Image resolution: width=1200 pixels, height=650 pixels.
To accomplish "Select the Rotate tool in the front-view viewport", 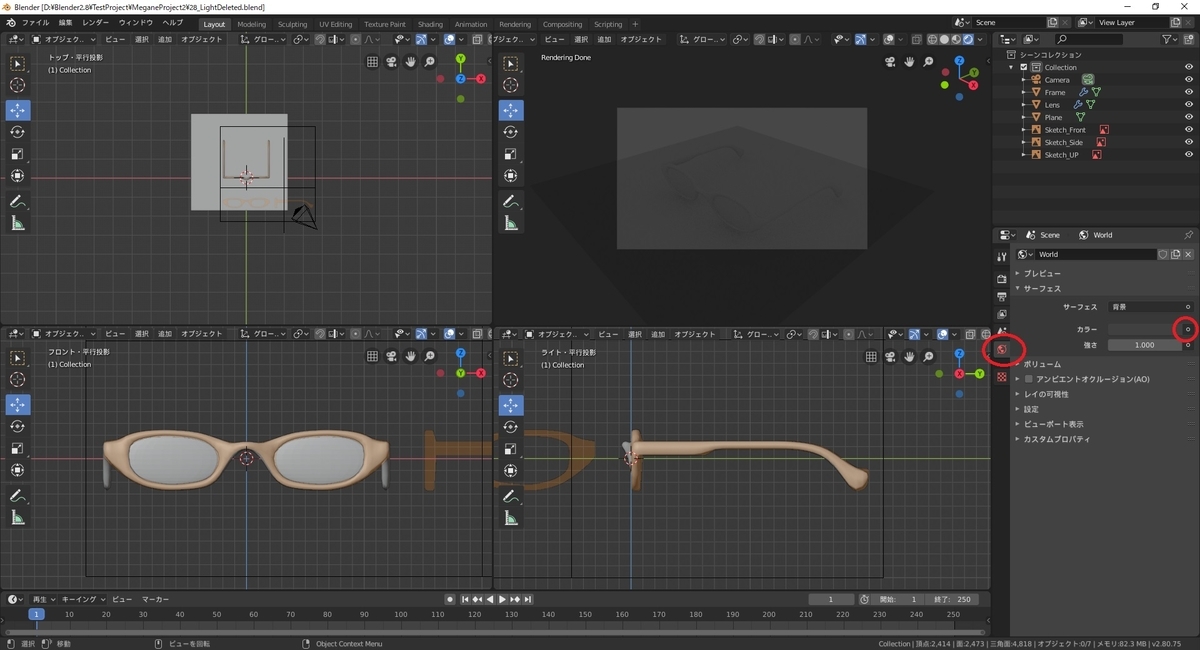I will [17, 426].
